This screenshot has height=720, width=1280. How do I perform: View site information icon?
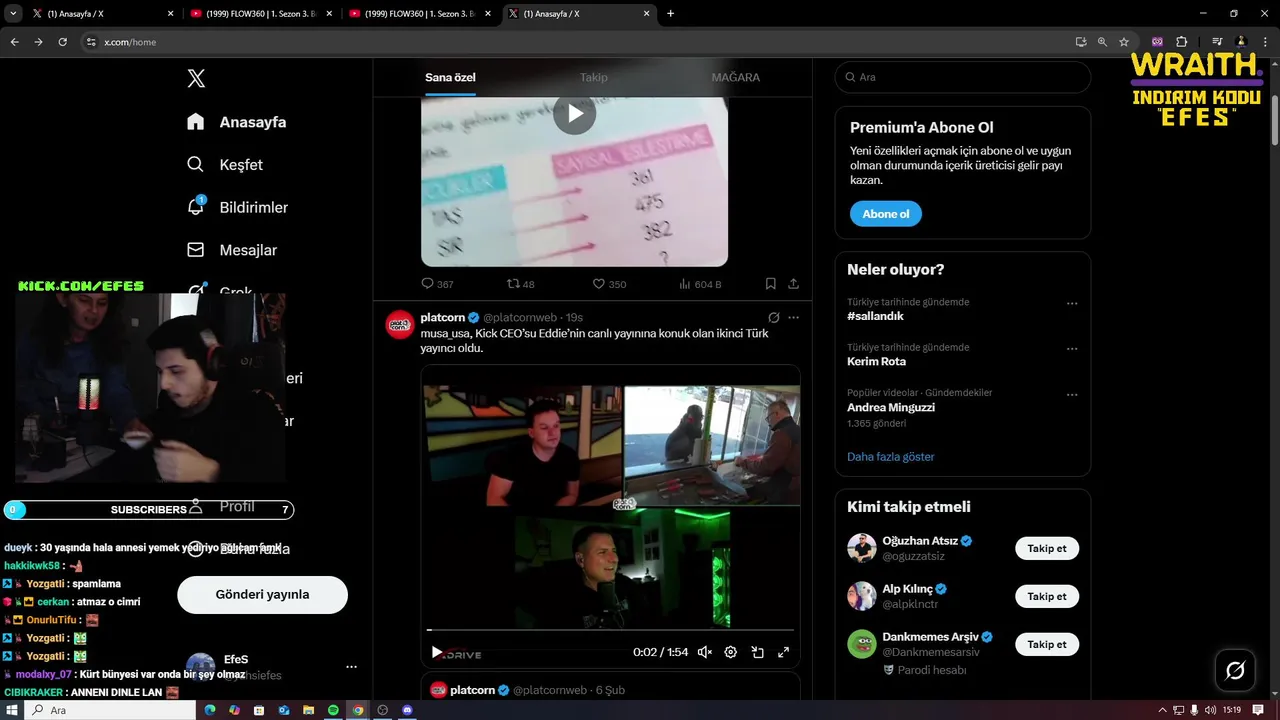(x=90, y=42)
